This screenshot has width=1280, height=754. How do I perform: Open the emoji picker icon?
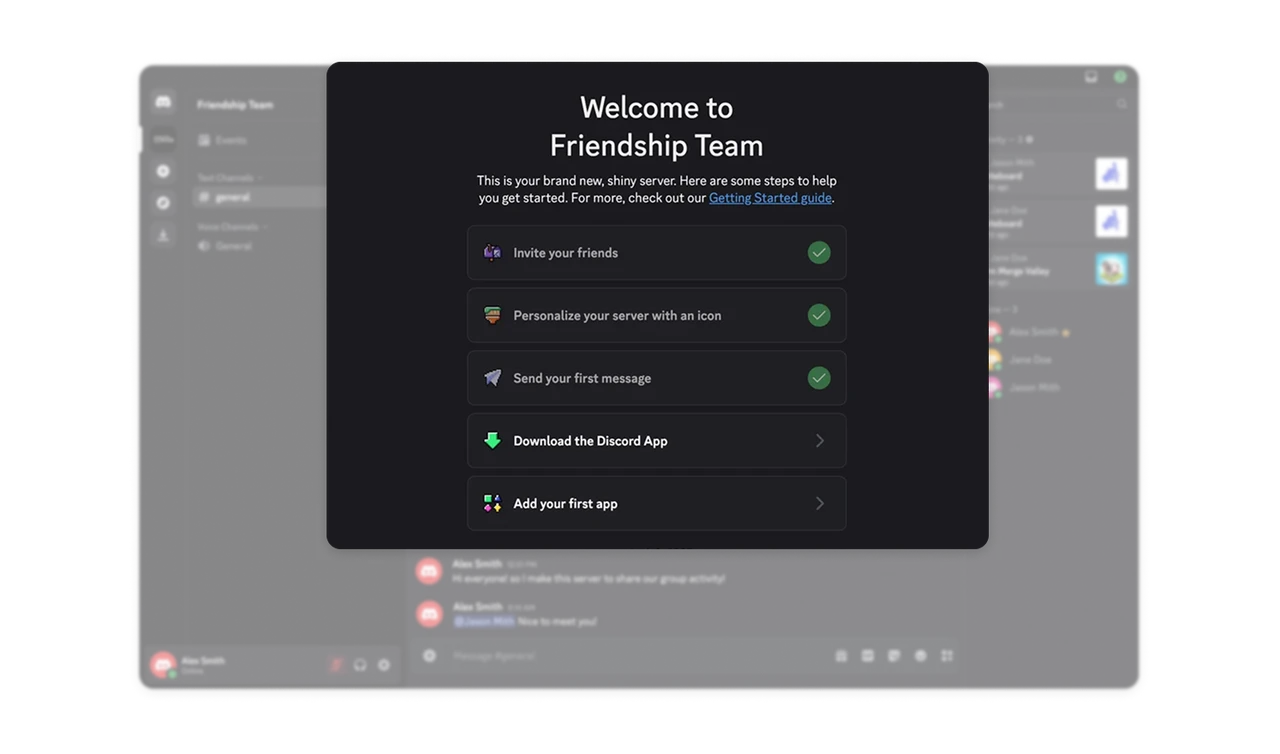pos(921,655)
